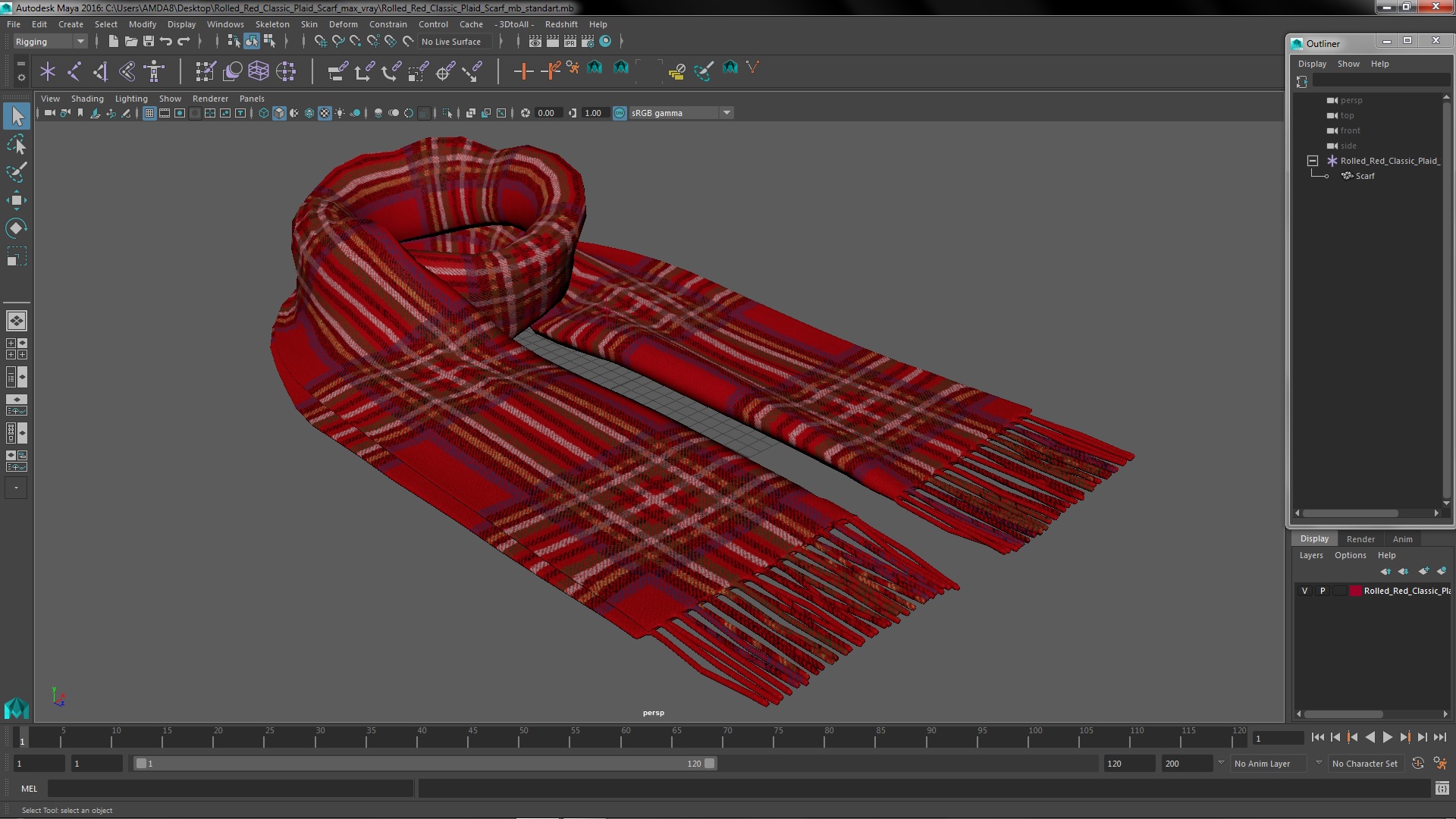This screenshot has height=819, width=1456.
Task: Choose the Move tool in toolbox
Action: (x=16, y=200)
